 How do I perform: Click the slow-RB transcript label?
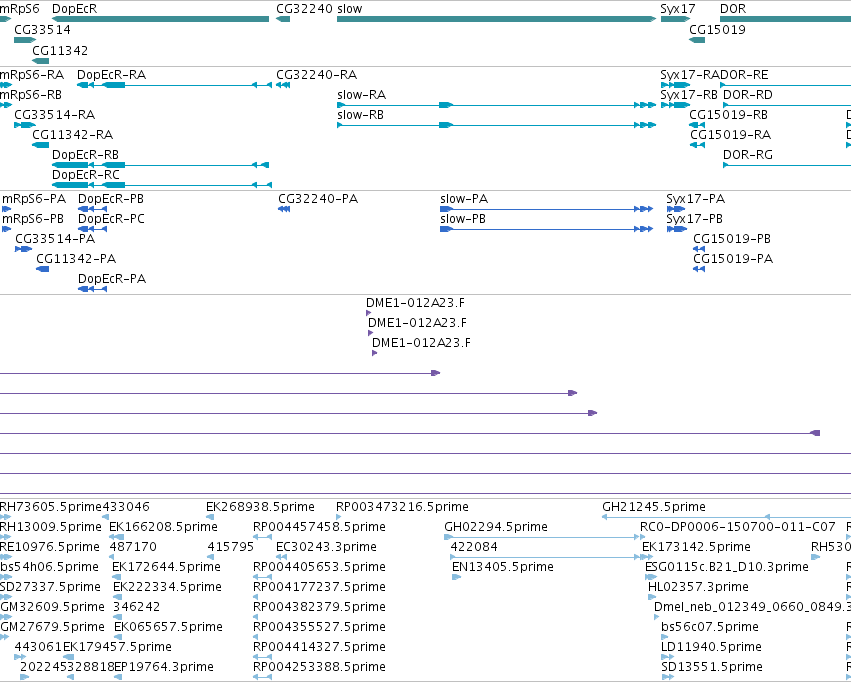pos(360,114)
